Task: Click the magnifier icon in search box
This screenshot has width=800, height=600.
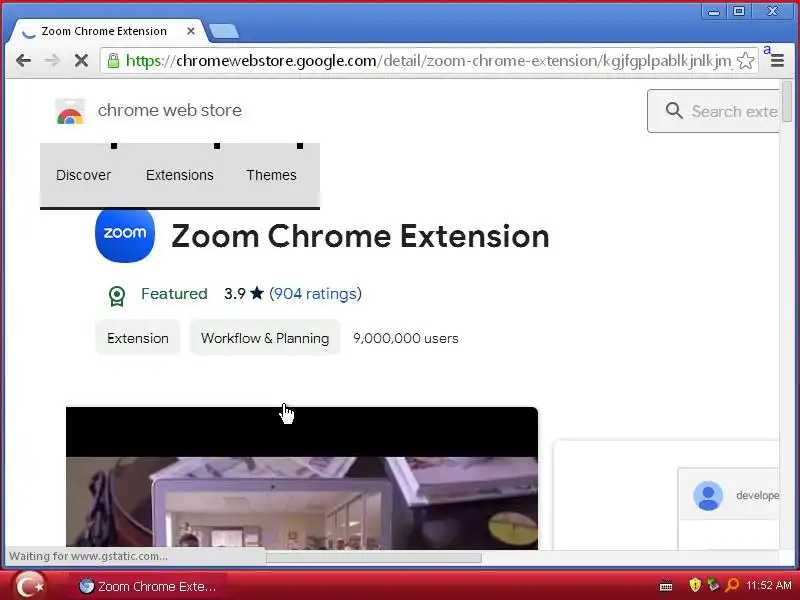Action: 674,110
